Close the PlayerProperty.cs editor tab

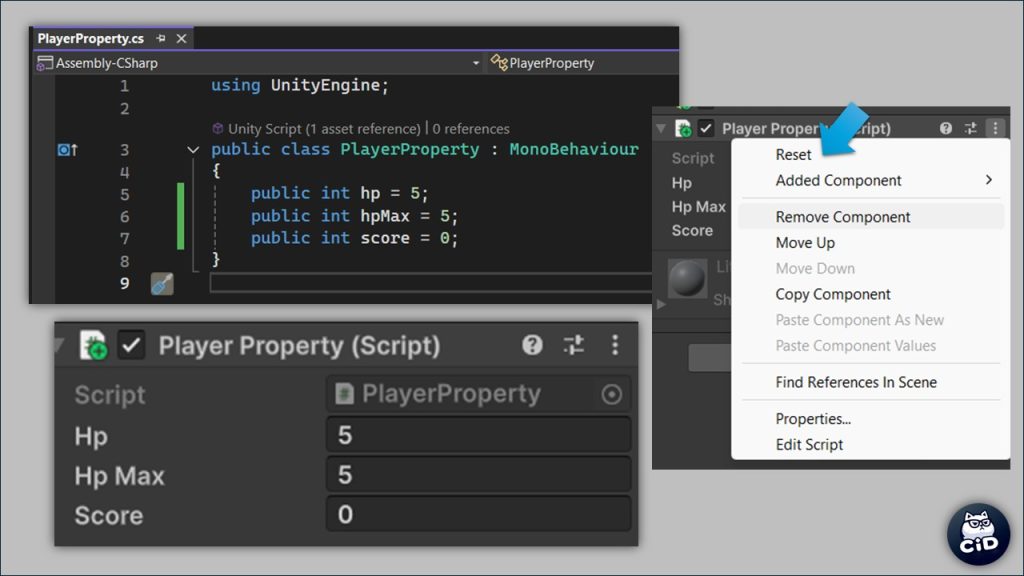coord(181,39)
